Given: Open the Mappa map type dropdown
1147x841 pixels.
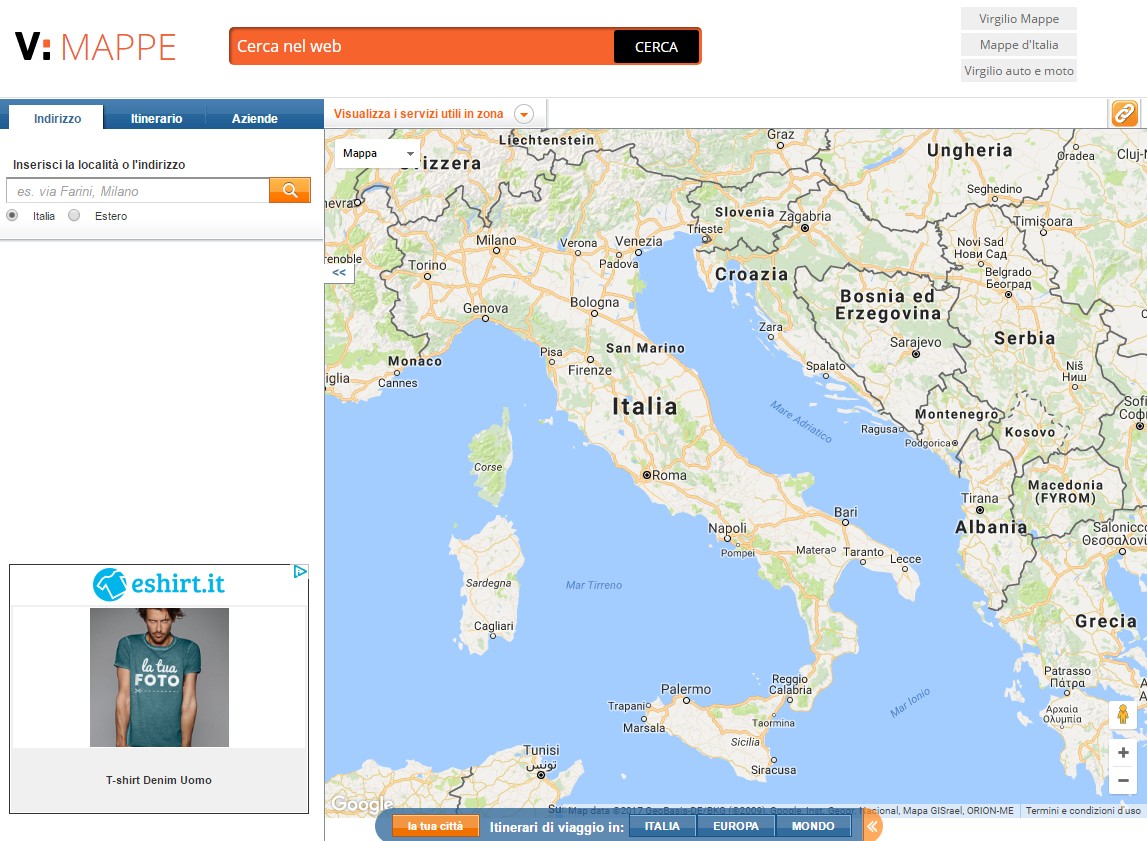Looking at the screenshot, I should click(378, 154).
